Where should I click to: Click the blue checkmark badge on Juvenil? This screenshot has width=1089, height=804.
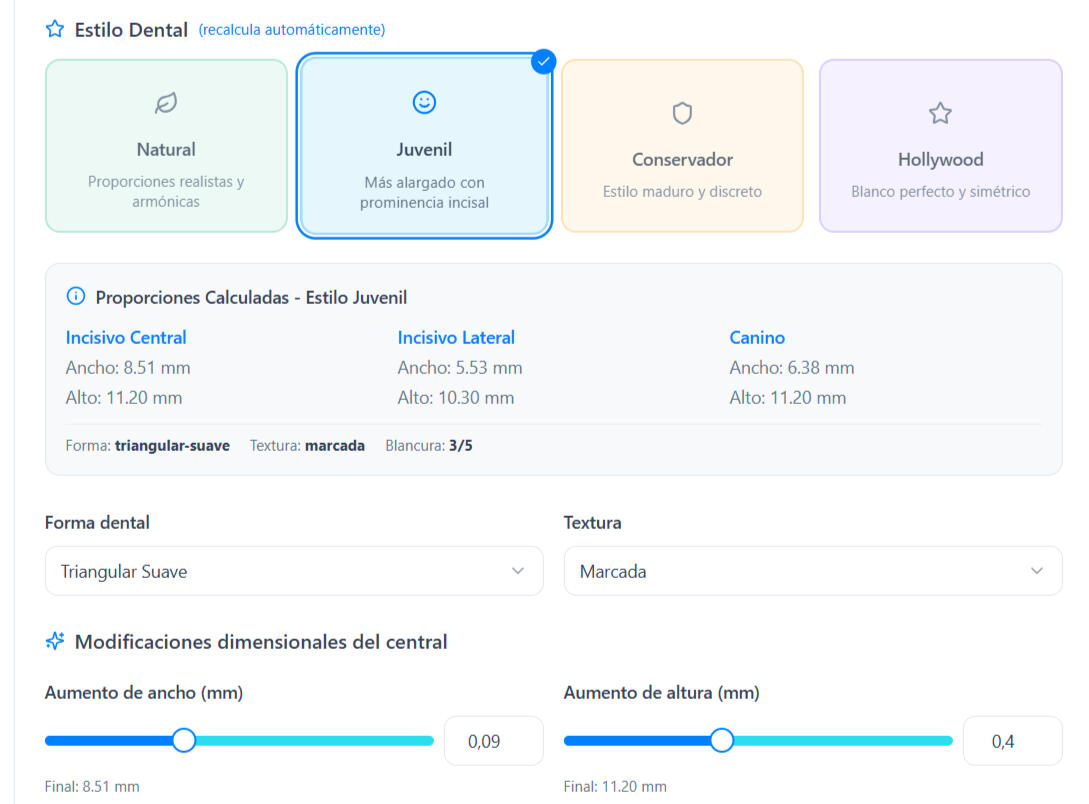coord(543,62)
